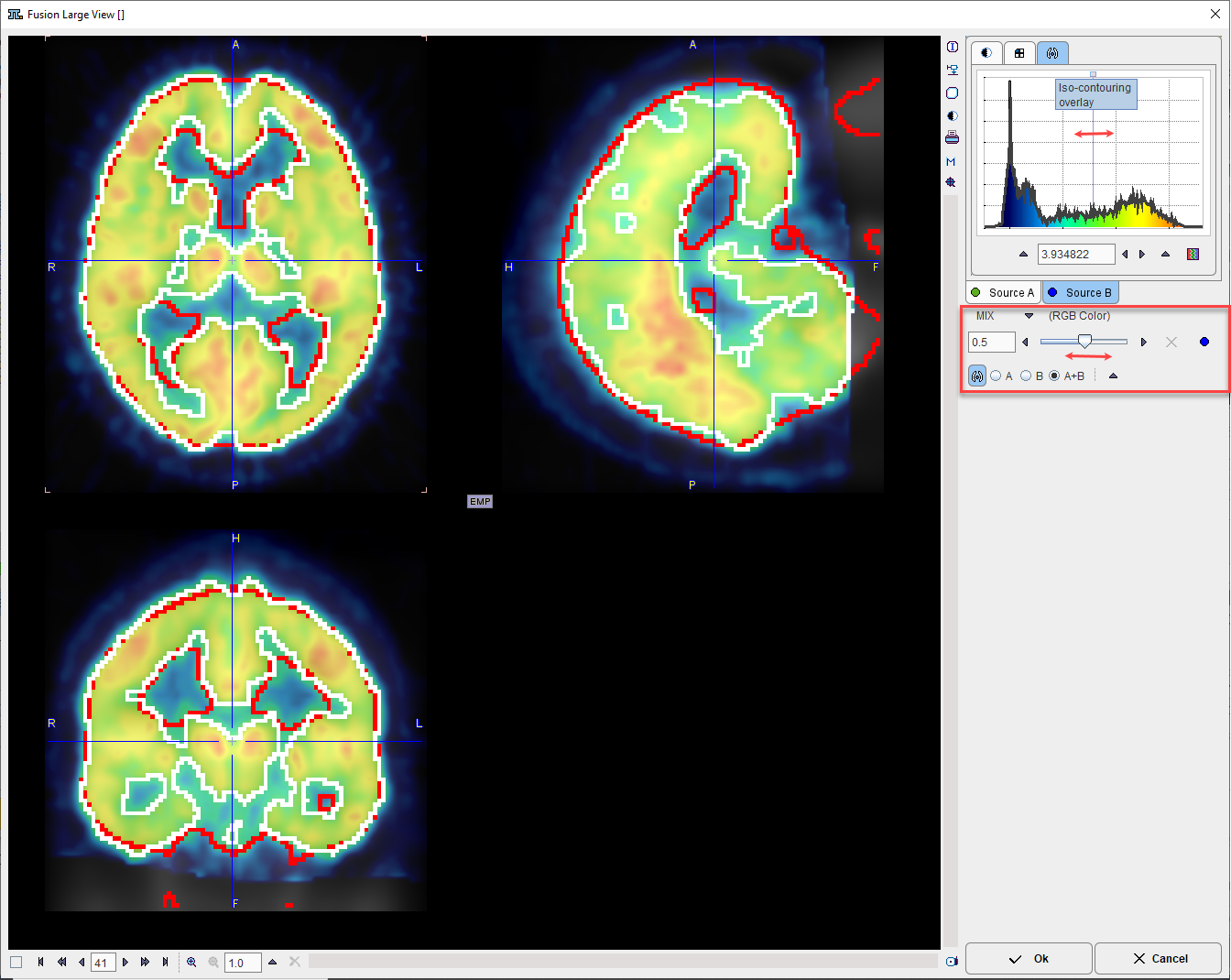Click the 0.5 mix ratio field
This screenshot has width=1231, height=980.
992,343
